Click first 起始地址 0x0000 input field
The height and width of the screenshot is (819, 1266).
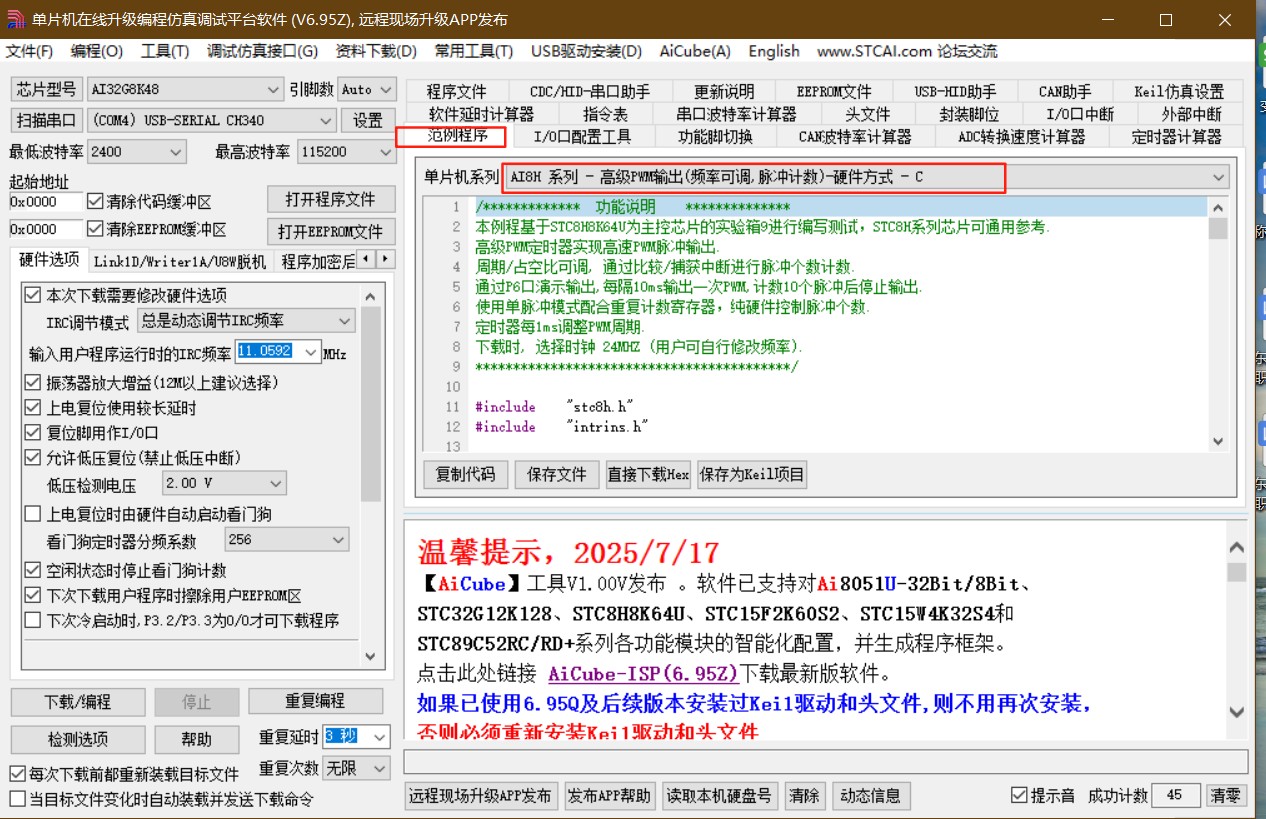(x=46, y=201)
